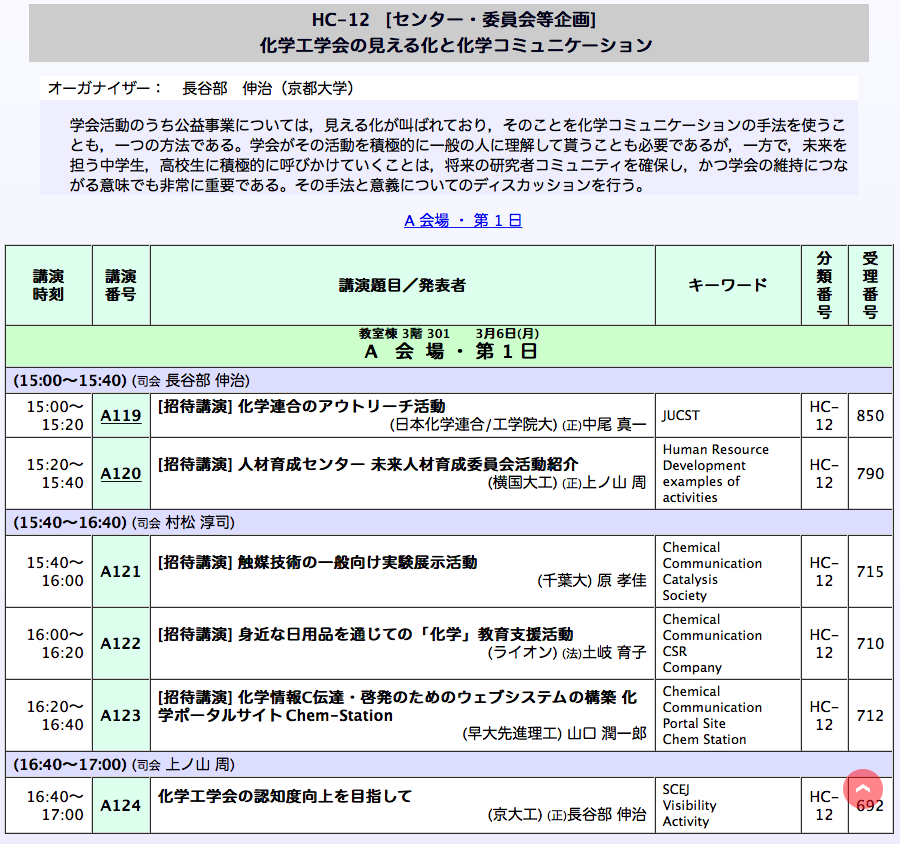Click the HC-12 session title heading

(455, 33)
